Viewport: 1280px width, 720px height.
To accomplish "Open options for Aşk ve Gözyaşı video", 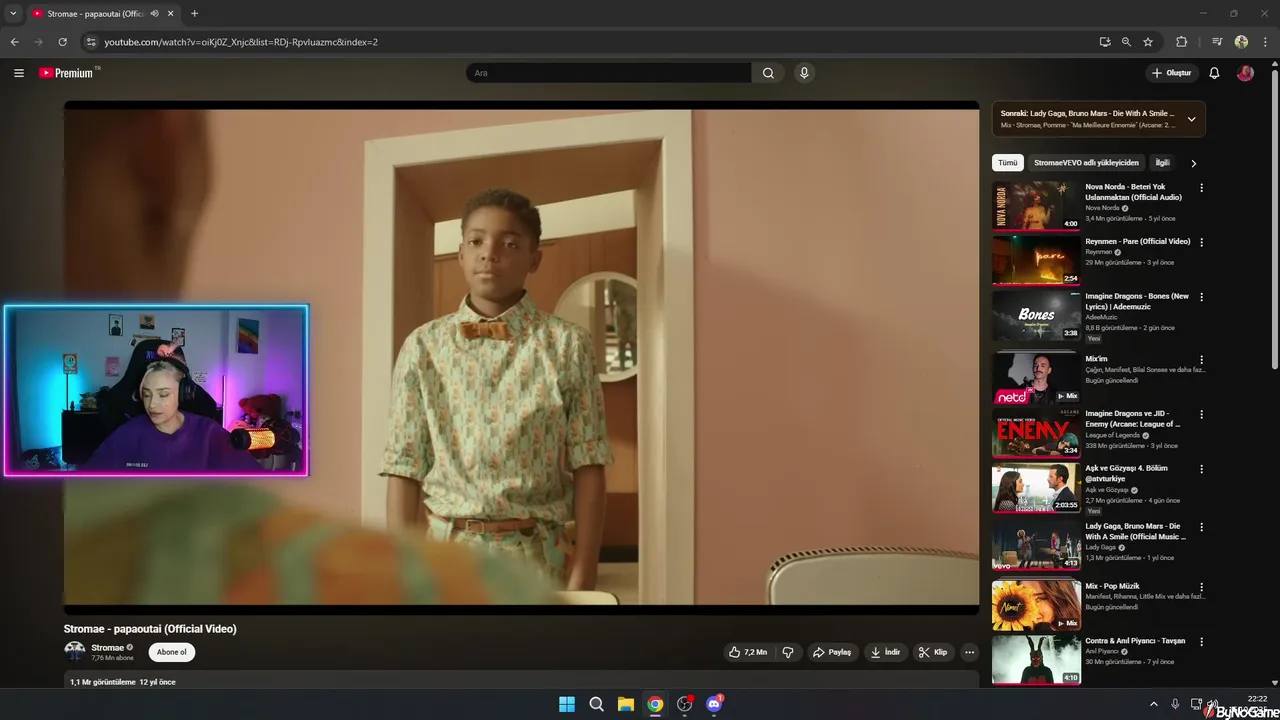I will 1201,469.
